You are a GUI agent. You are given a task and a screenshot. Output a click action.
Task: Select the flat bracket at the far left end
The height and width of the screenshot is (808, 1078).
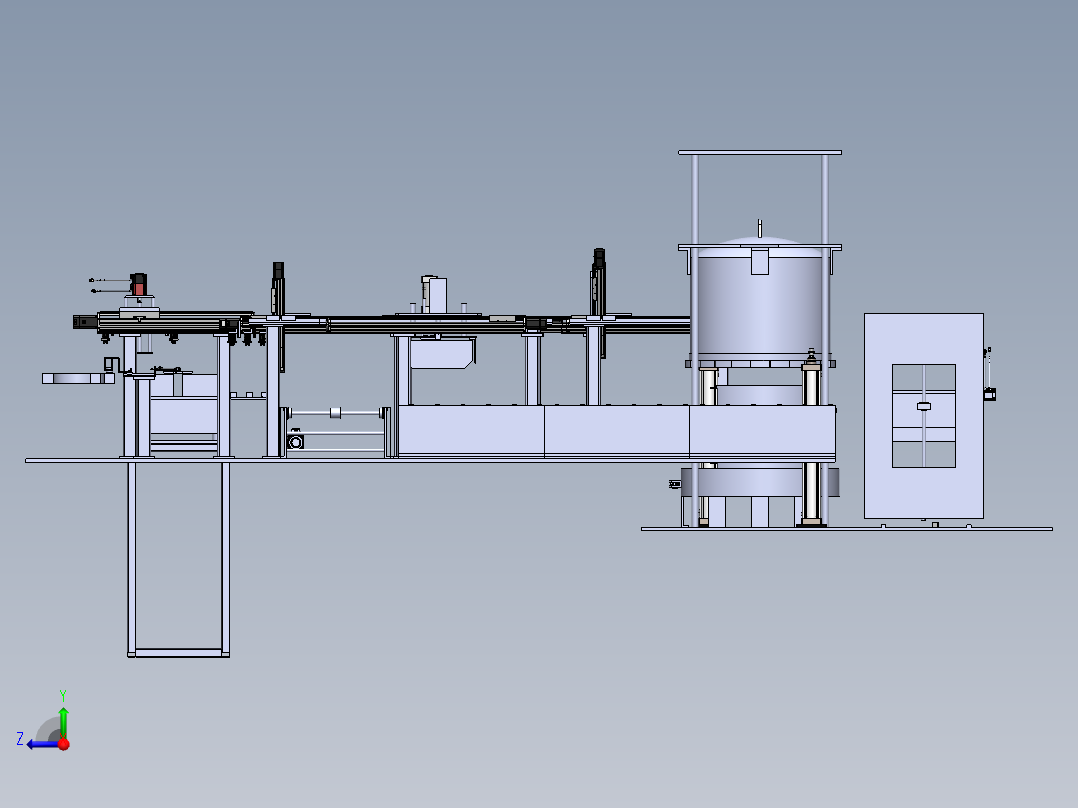pos(78,378)
